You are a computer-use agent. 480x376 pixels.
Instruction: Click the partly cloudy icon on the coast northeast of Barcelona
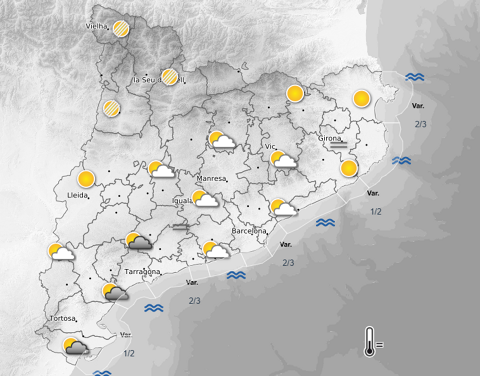(284, 207)
